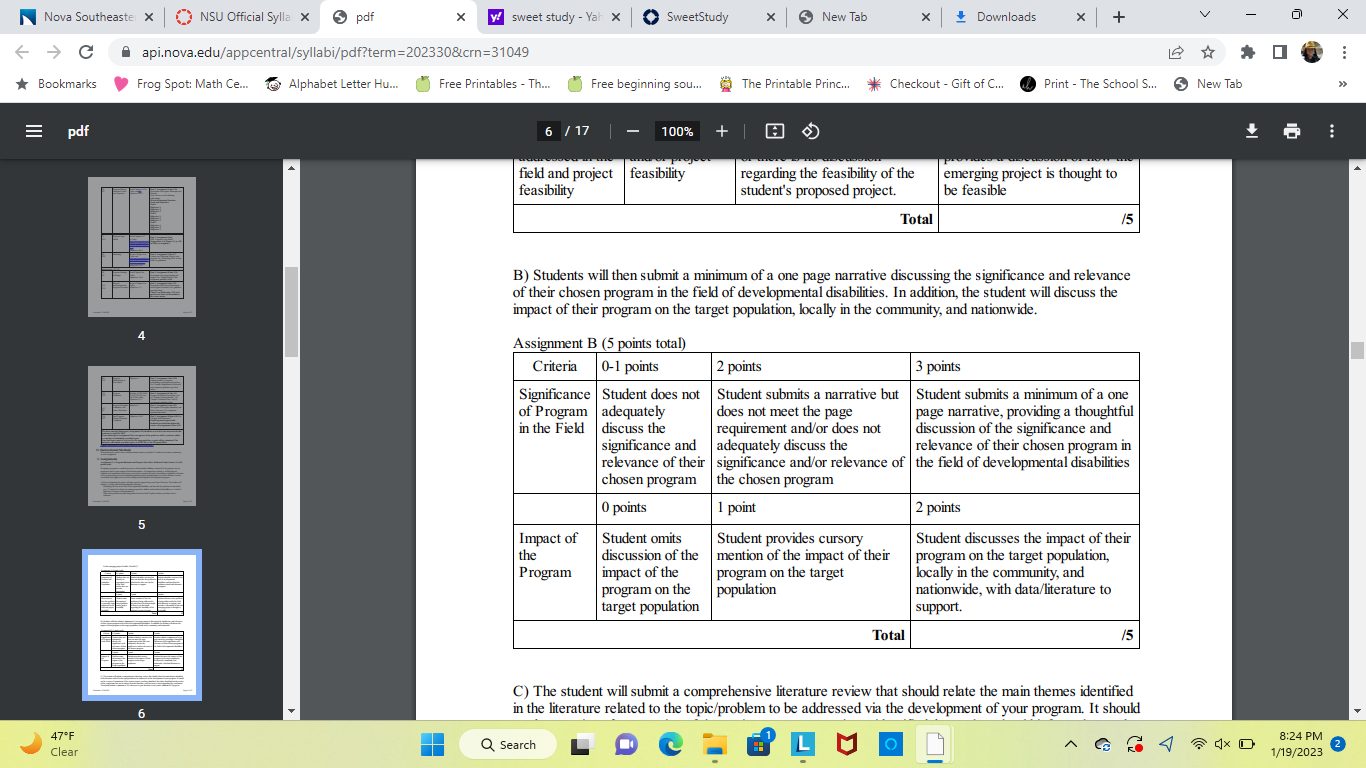Open tab search dropdown arrow
This screenshot has height=768, width=1366.
point(1204,16)
